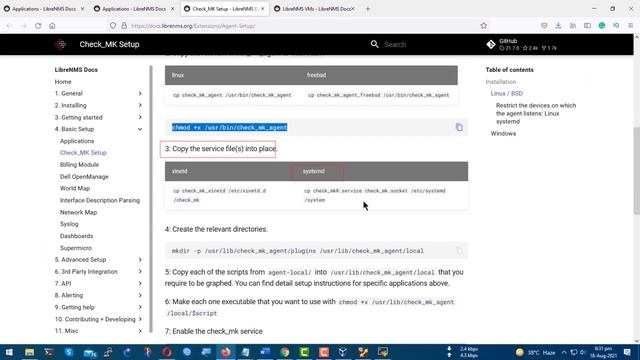Open the Billing Module page

[x=79, y=164]
